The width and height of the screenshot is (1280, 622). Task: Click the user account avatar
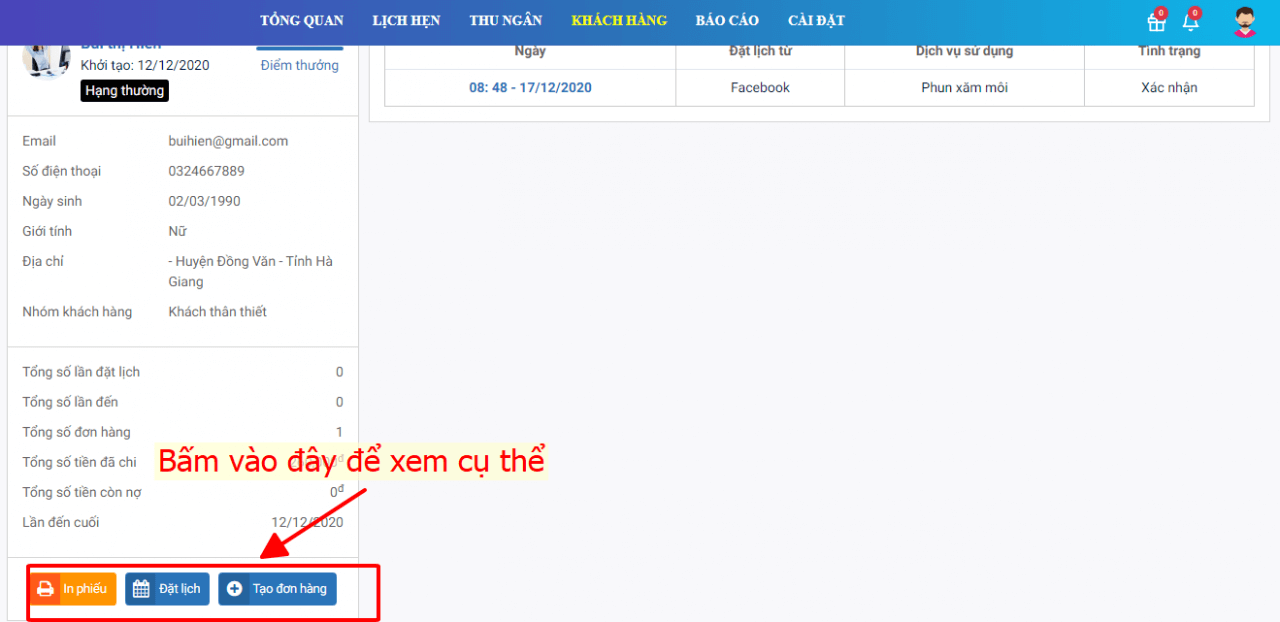(x=1244, y=22)
